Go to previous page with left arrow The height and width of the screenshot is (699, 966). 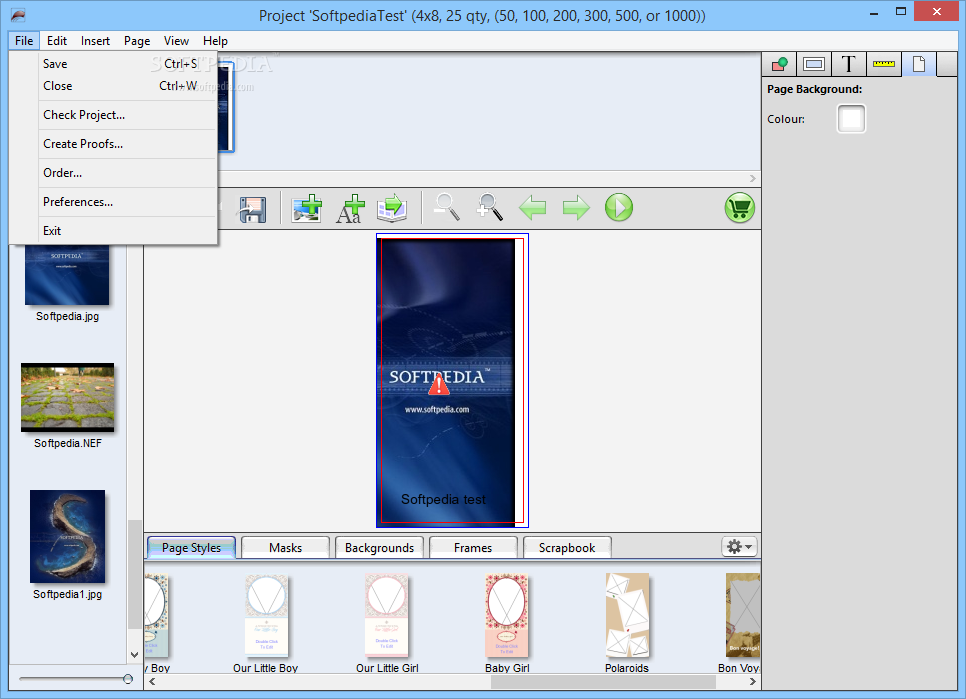[532, 208]
